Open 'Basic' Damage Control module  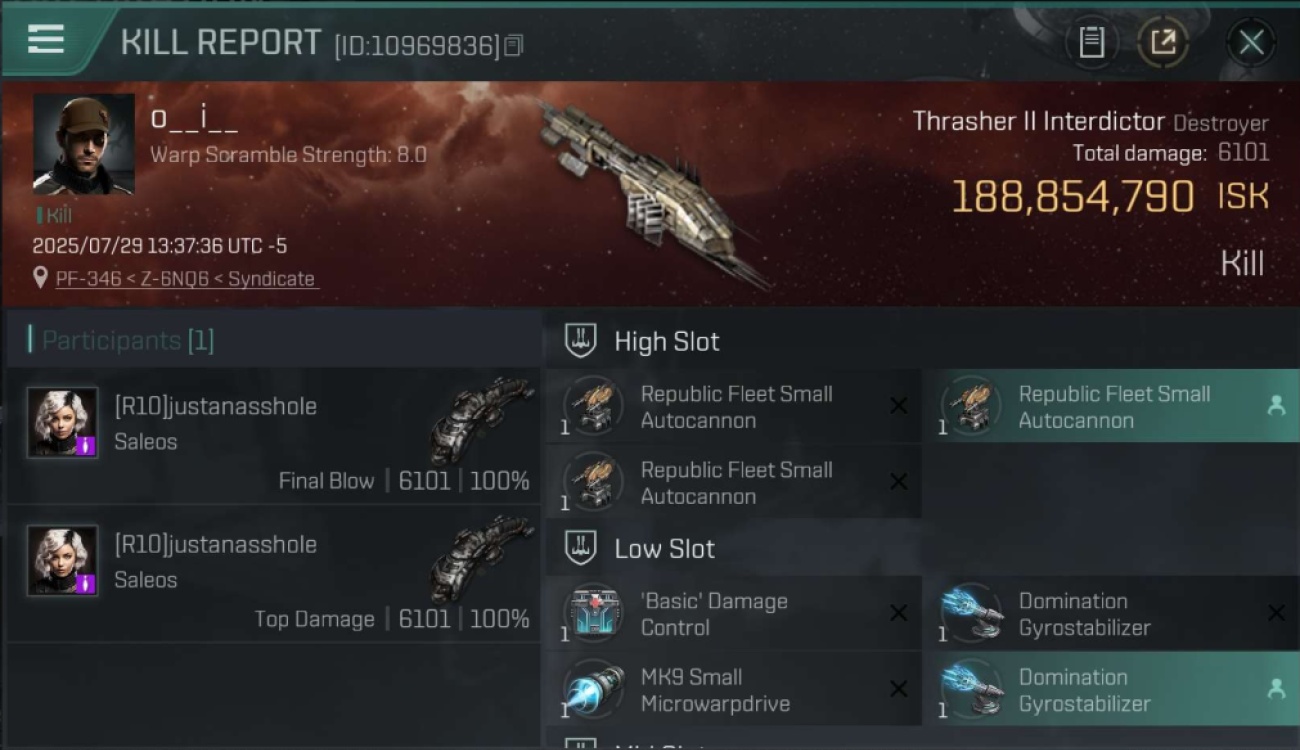733,614
